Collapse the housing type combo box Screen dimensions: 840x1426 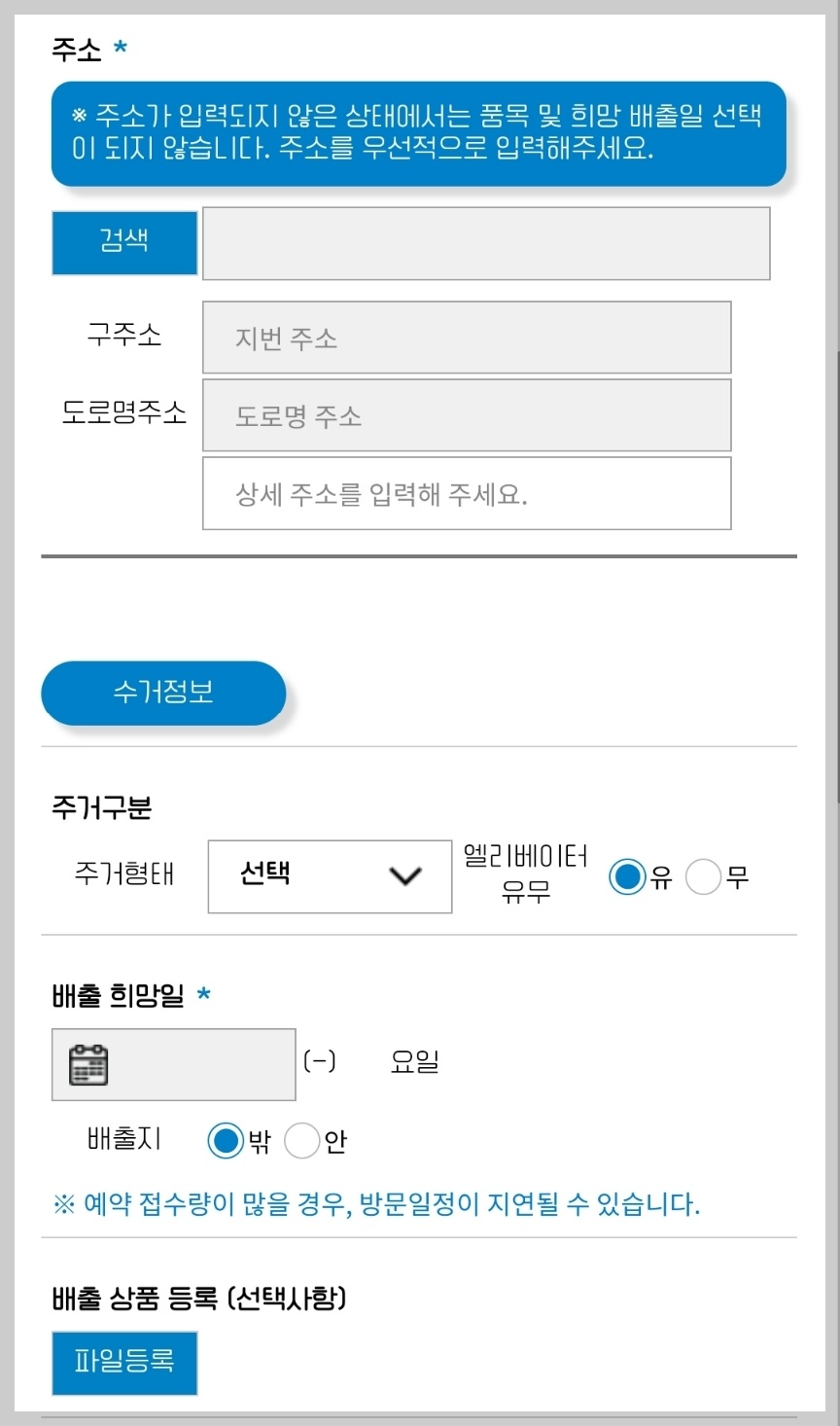point(329,876)
